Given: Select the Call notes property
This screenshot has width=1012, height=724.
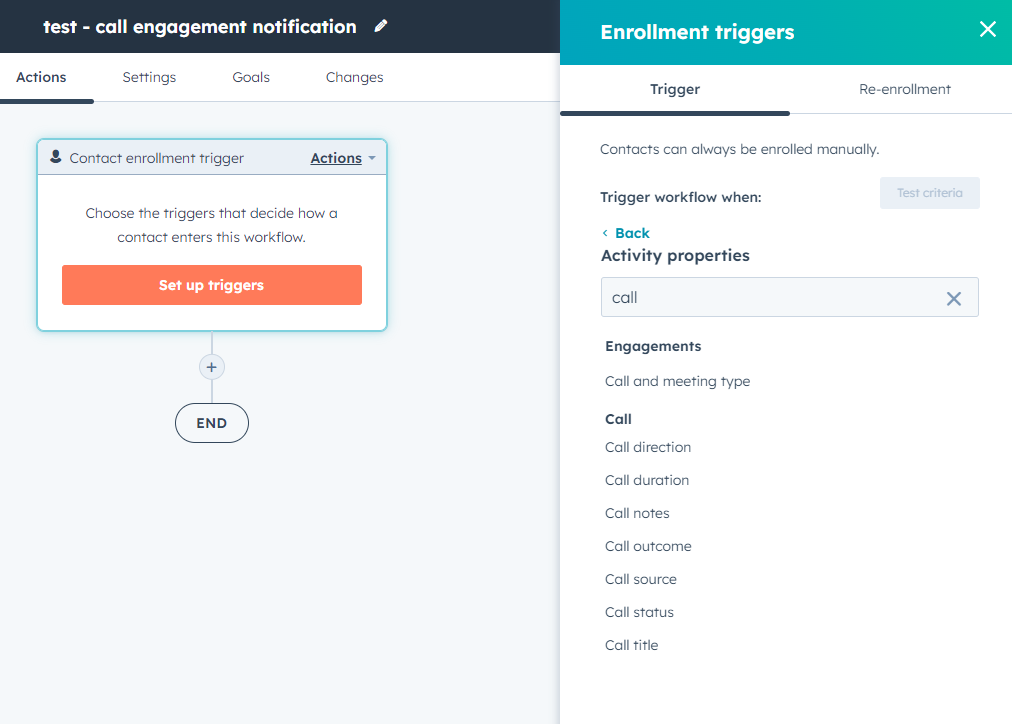Looking at the screenshot, I should tap(637, 513).
